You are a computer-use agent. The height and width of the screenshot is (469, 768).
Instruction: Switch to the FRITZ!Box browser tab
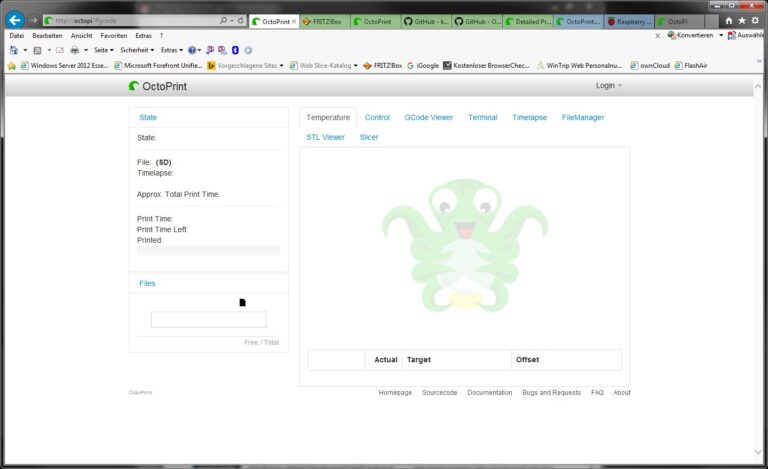(324, 22)
